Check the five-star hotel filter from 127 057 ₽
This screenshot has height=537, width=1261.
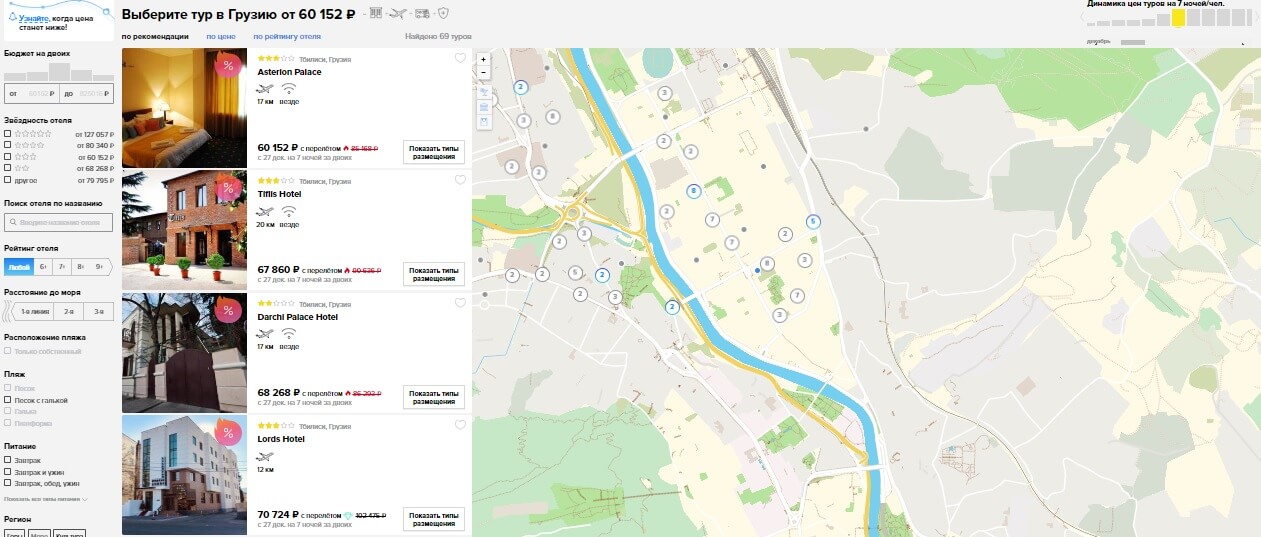[8, 133]
